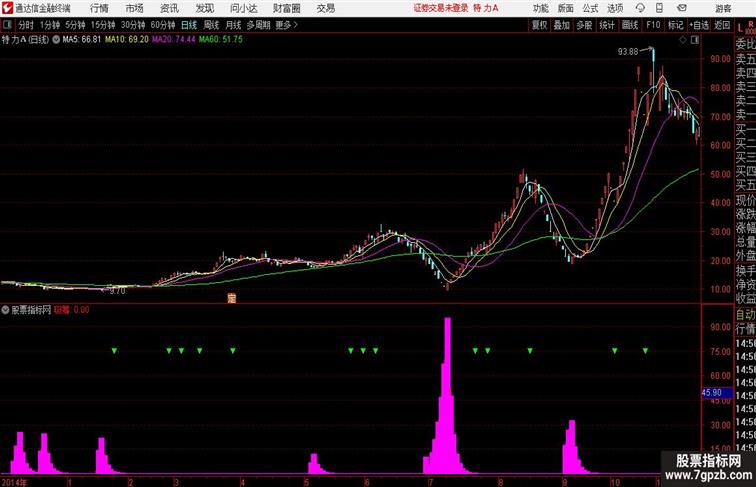Image resolution: width=756 pixels, height=487 pixels.
Task: Switch to the 分时 chart period
Action: click(x=26, y=25)
